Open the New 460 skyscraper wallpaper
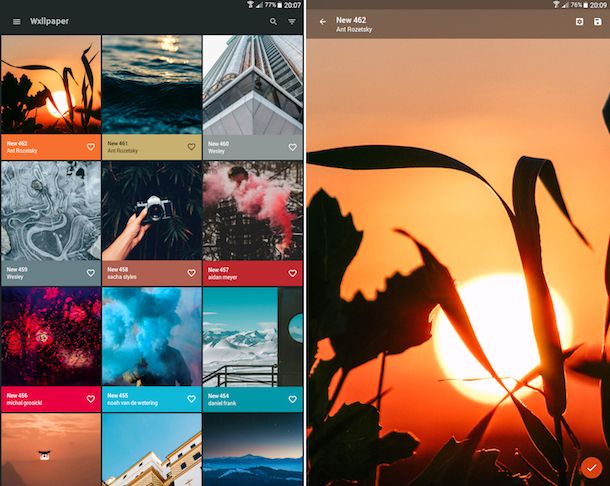The height and width of the screenshot is (486, 610). click(x=252, y=85)
